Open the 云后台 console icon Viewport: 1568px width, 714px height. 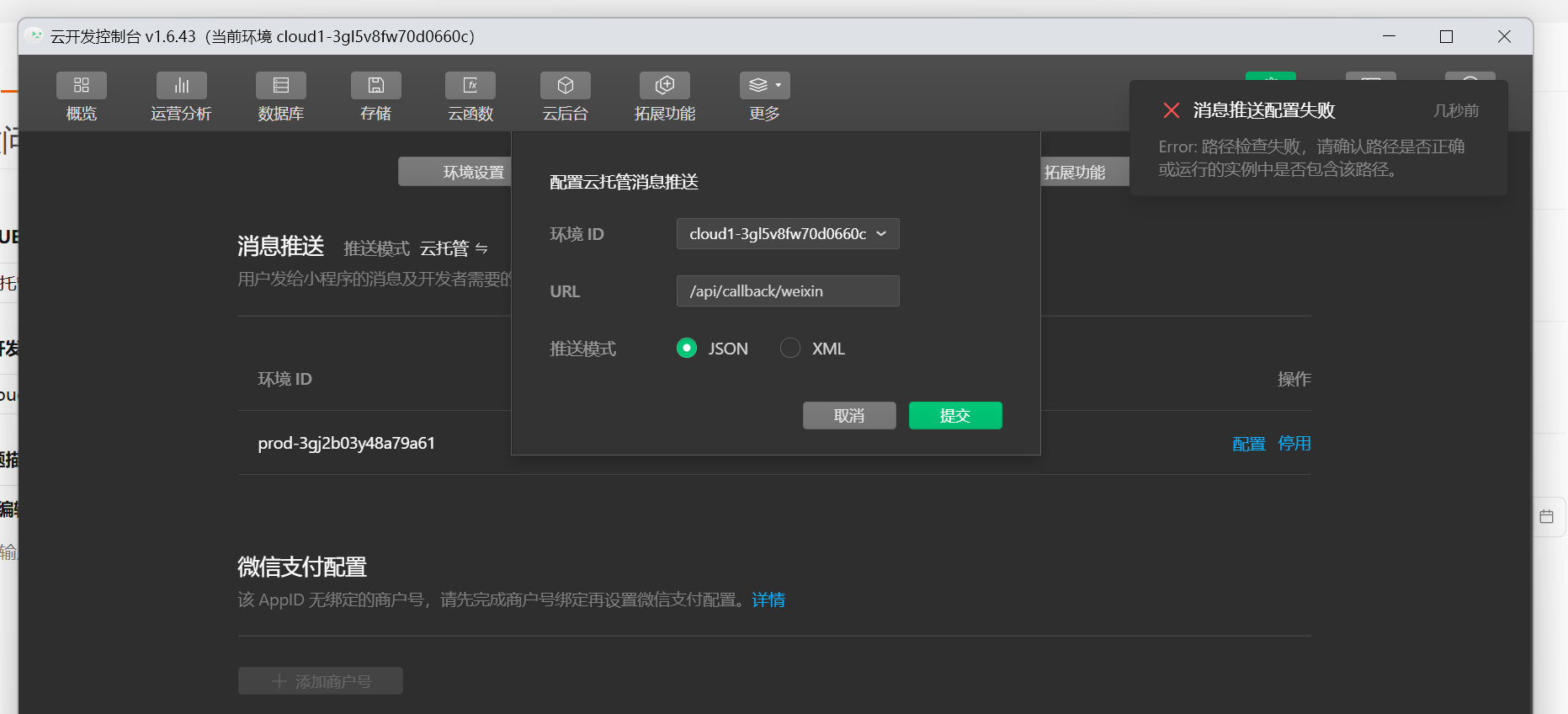(565, 86)
